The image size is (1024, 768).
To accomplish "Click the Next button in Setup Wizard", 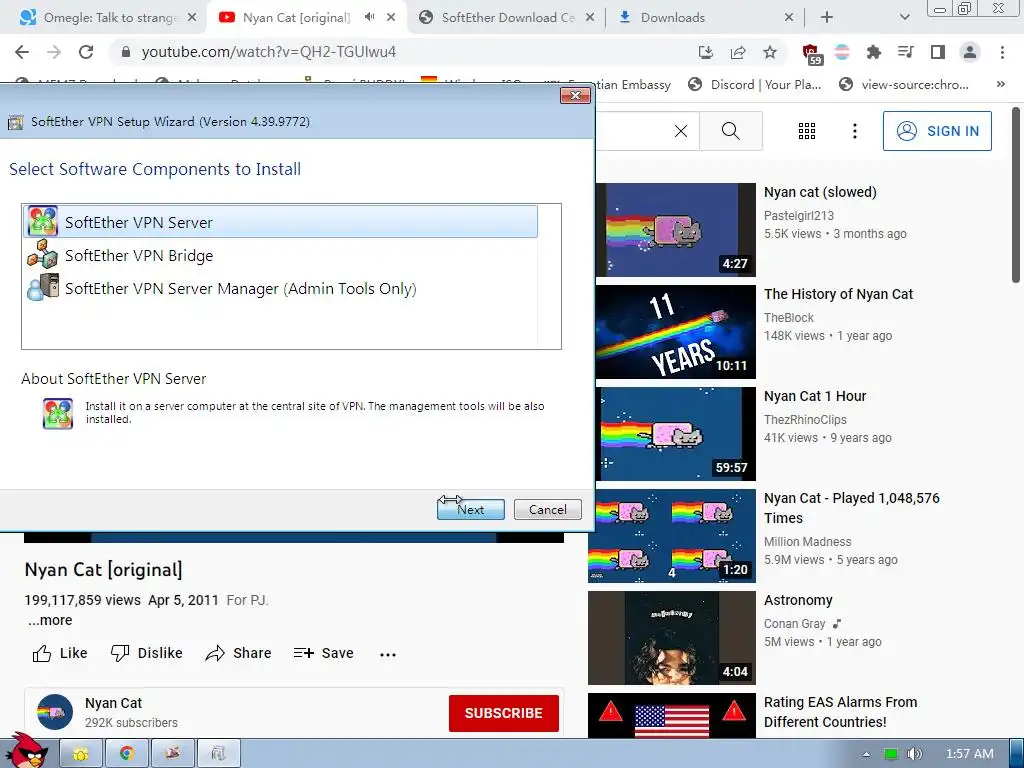I will coord(470,509).
